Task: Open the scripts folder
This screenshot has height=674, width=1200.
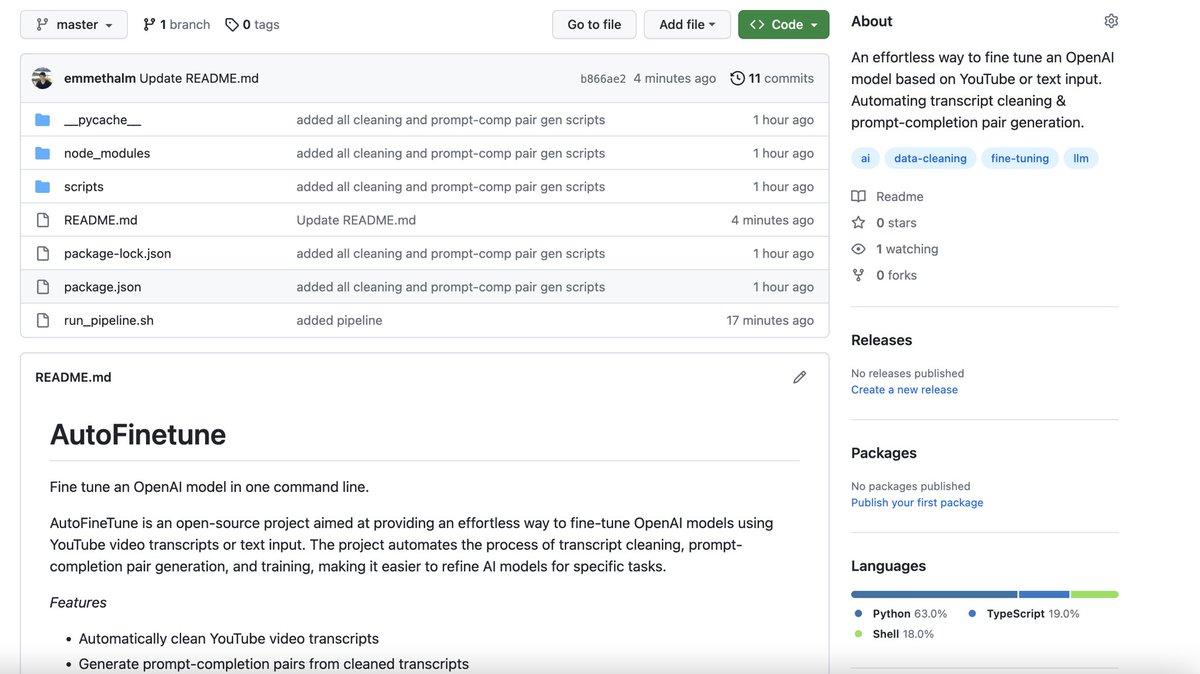Action: point(84,187)
